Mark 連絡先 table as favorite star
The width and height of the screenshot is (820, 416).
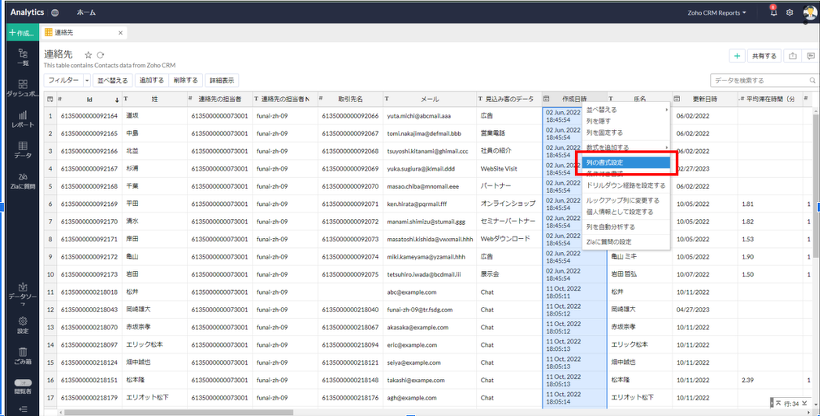click(x=88, y=55)
